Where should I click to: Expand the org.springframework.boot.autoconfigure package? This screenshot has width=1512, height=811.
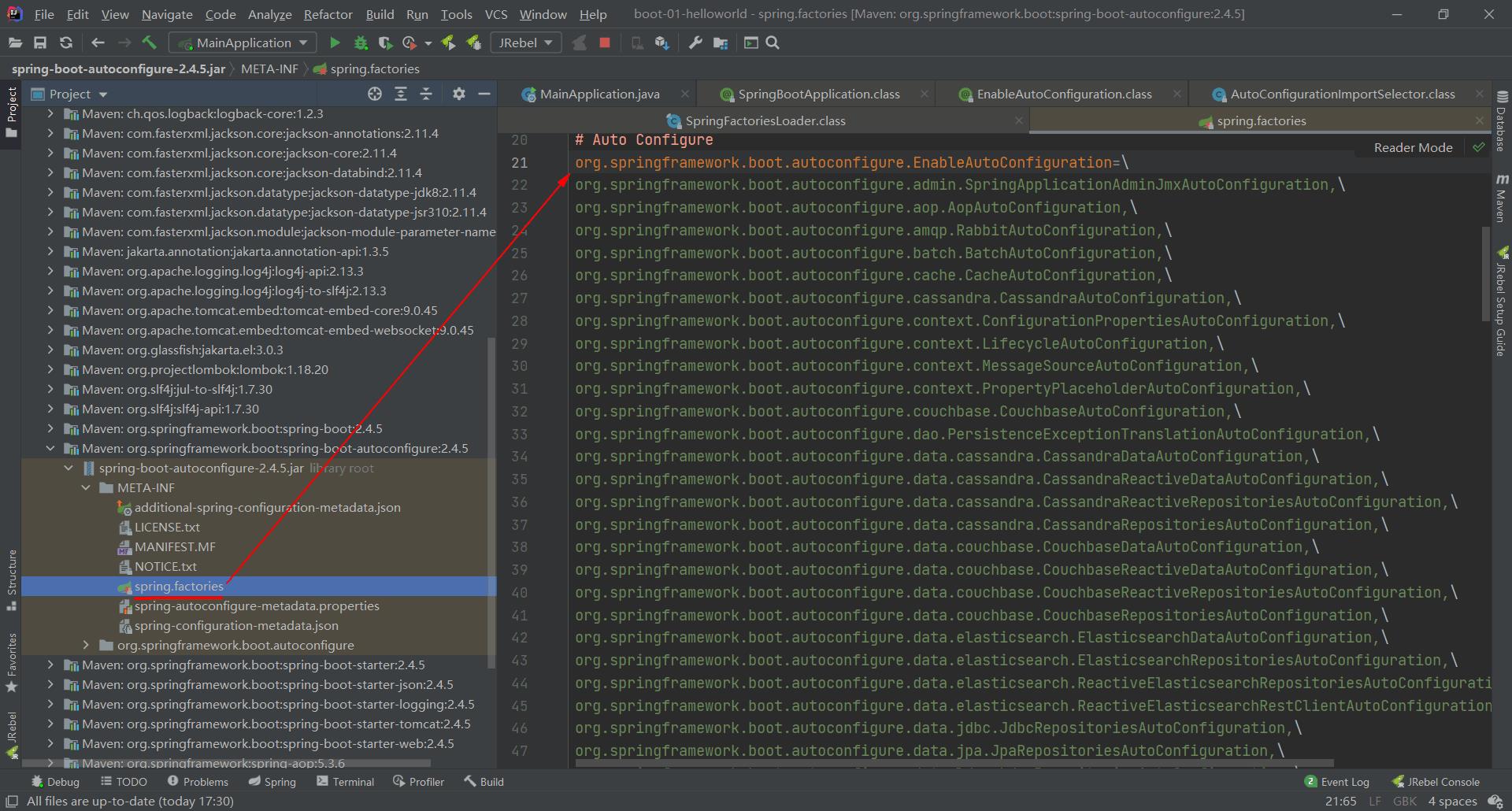(x=87, y=645)
